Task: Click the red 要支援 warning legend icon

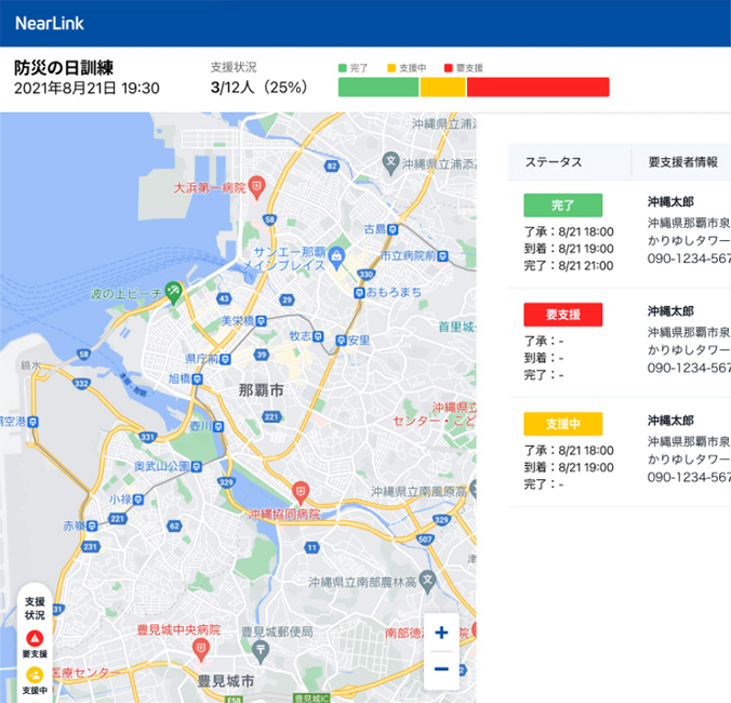Action: tap(34, 638)
